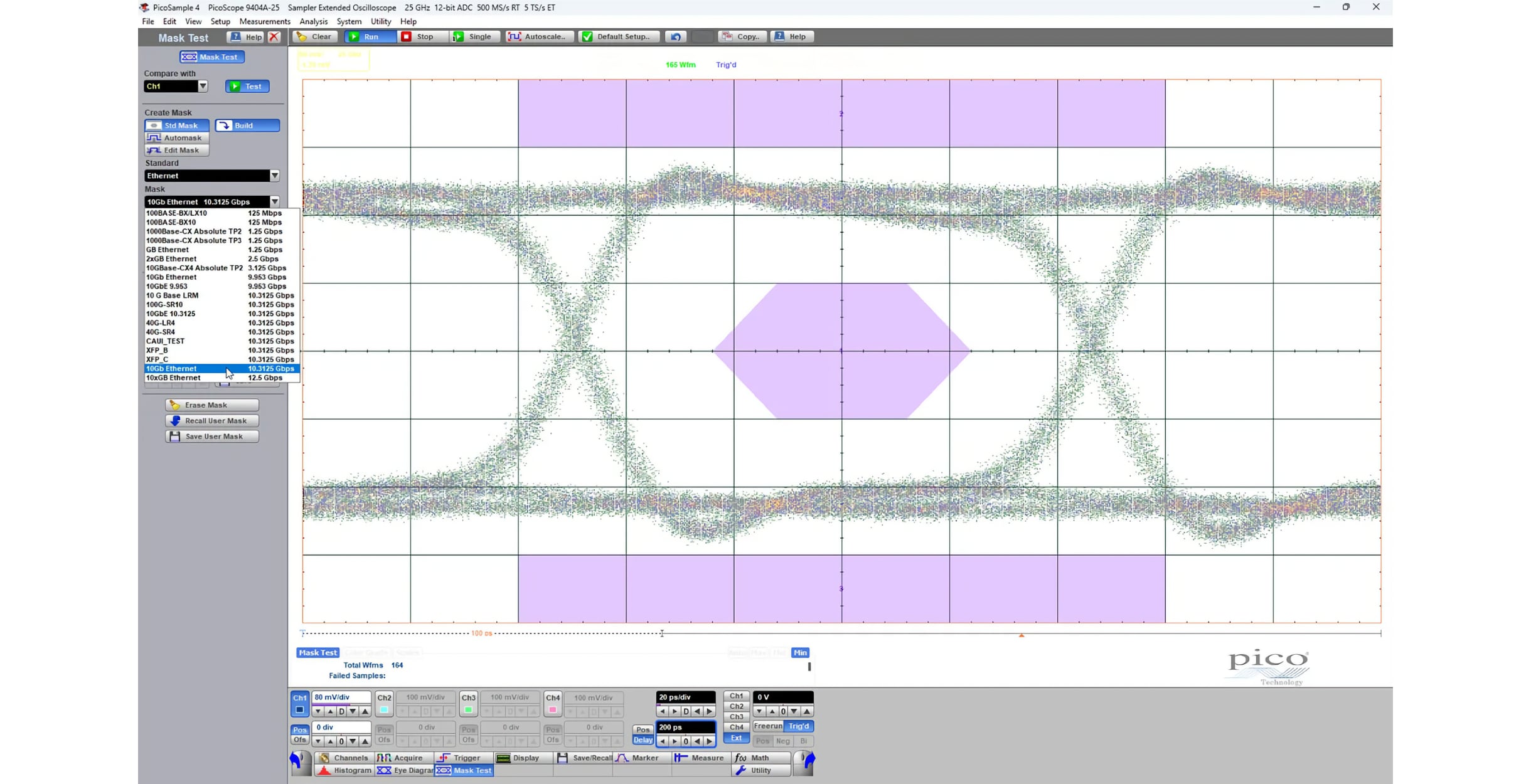The width and height of the screenshot is (1531, 784).
Task: Click the 200 ps delay field
Action: (x=686, y=728)
